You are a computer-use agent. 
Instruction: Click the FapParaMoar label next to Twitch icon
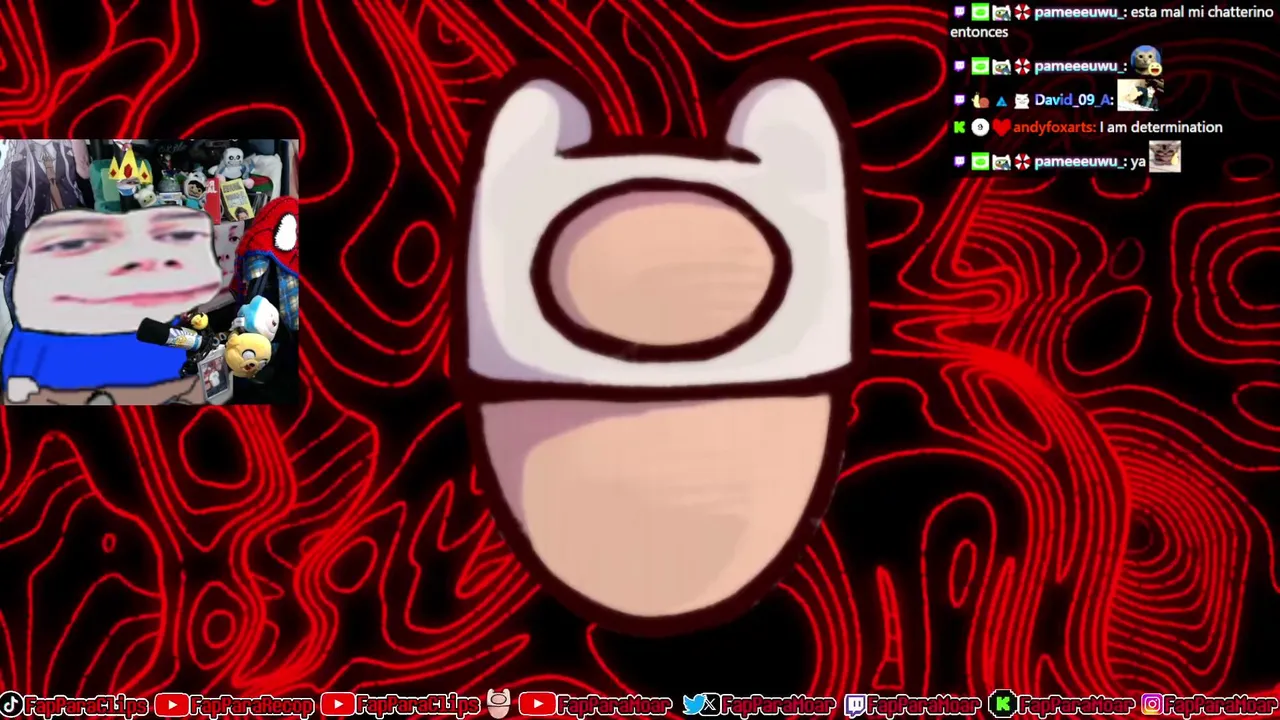coord(925,706)
